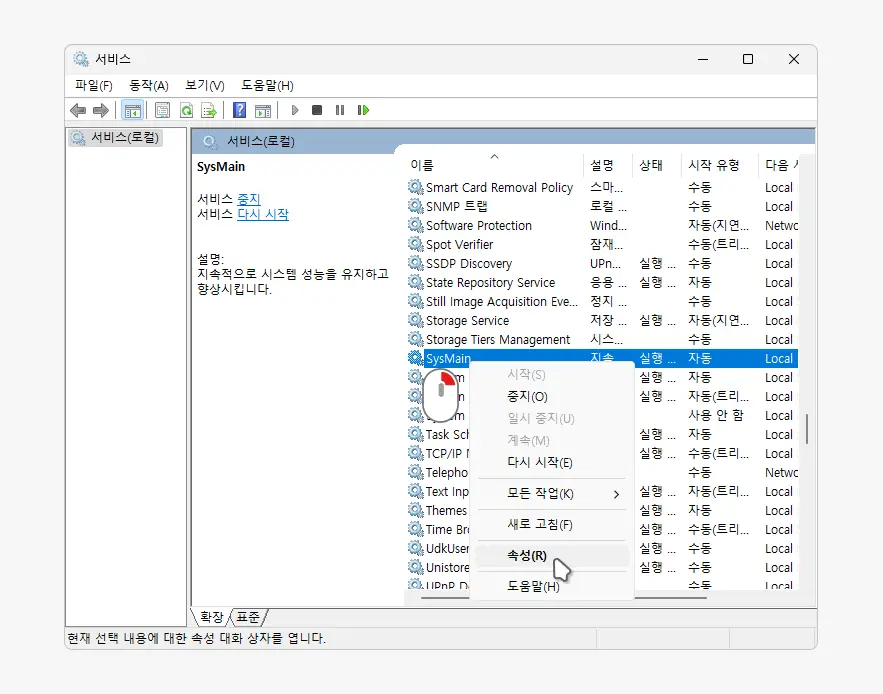The height and width of the screenshot is (694, 883).
Task: Click the Back navigation arrow icon
Action: (78, 110)
